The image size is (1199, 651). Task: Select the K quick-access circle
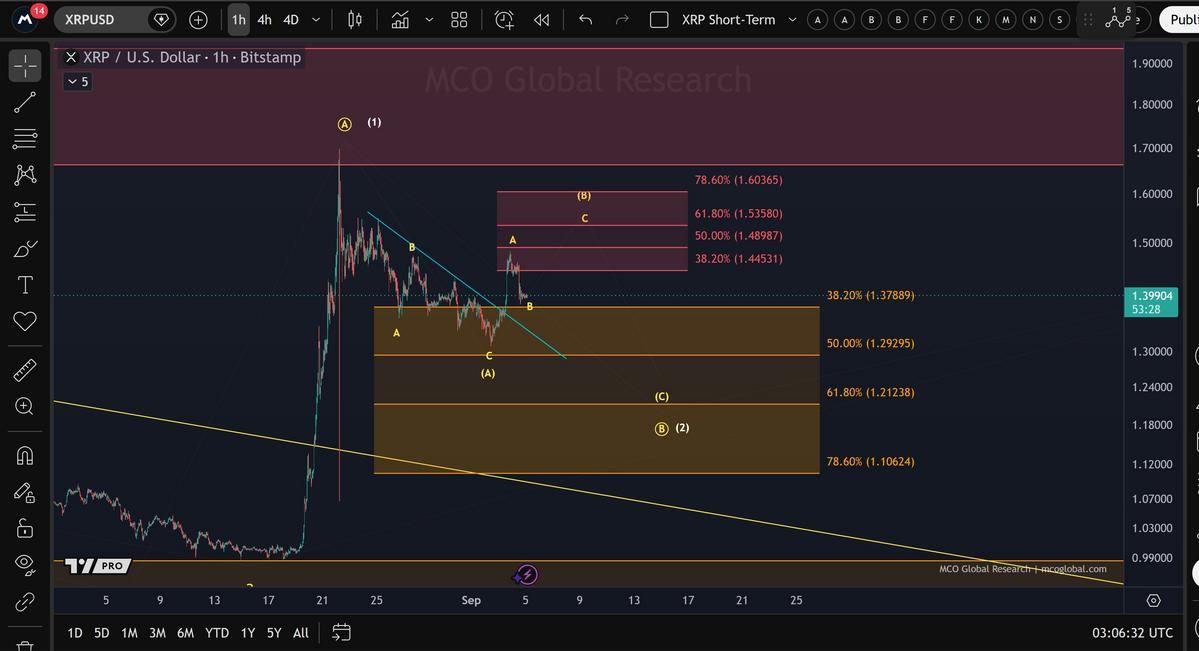coord(979,20)
